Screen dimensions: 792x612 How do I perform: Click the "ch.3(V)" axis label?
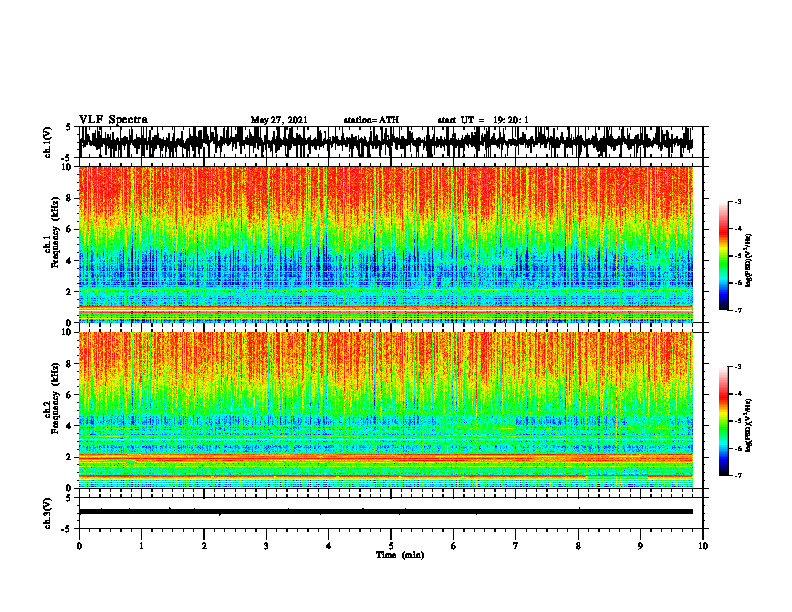click(48, 514)
